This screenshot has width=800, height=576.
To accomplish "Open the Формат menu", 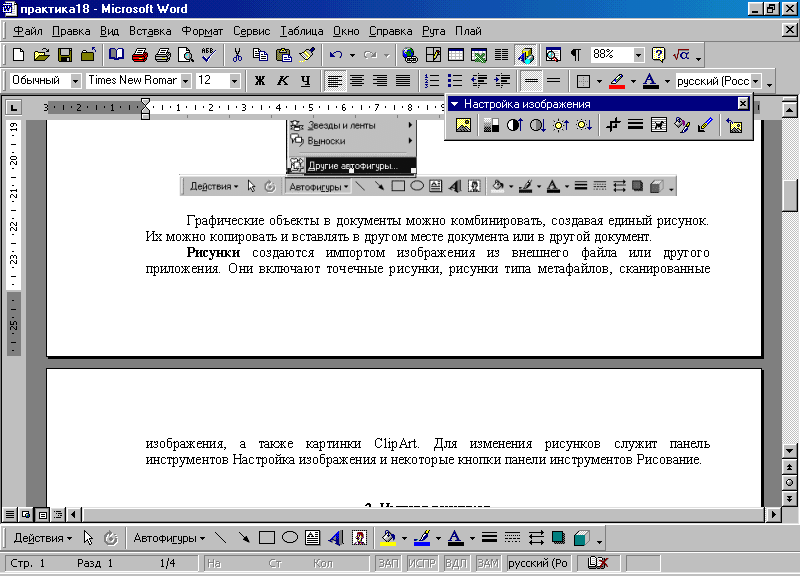I will pos(202,31).
